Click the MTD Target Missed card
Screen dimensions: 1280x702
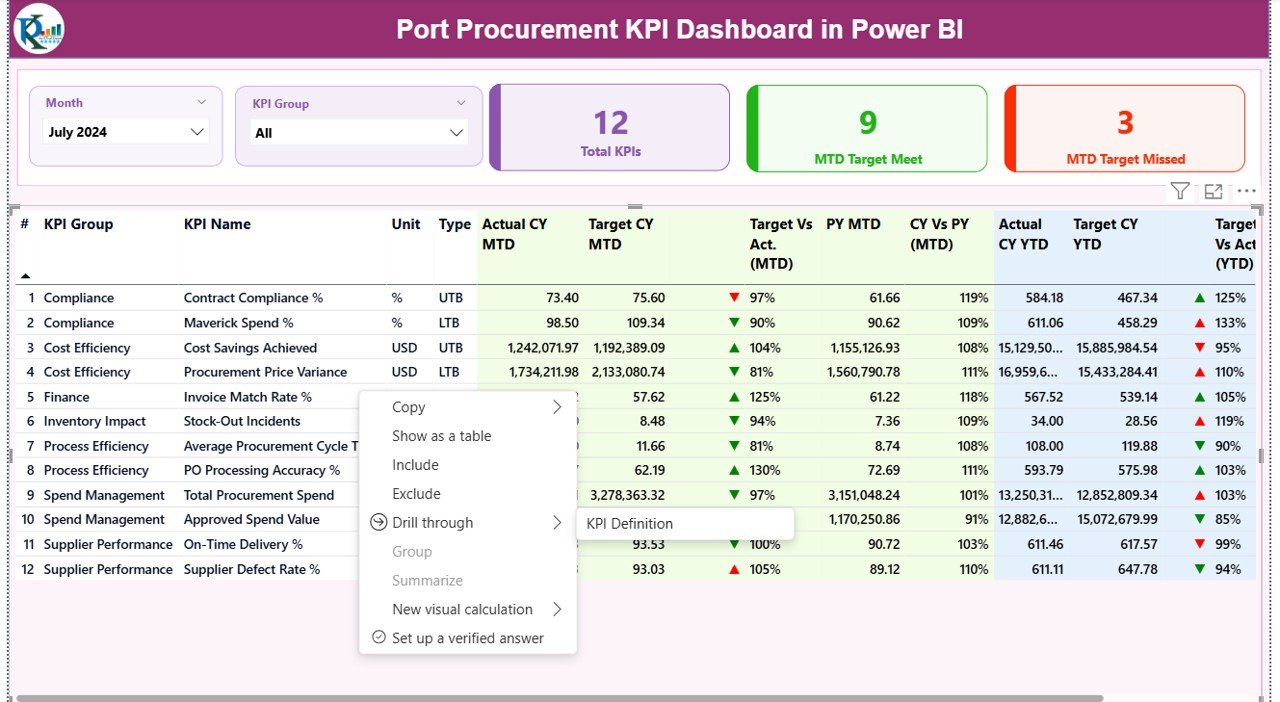click(1125, 128)
